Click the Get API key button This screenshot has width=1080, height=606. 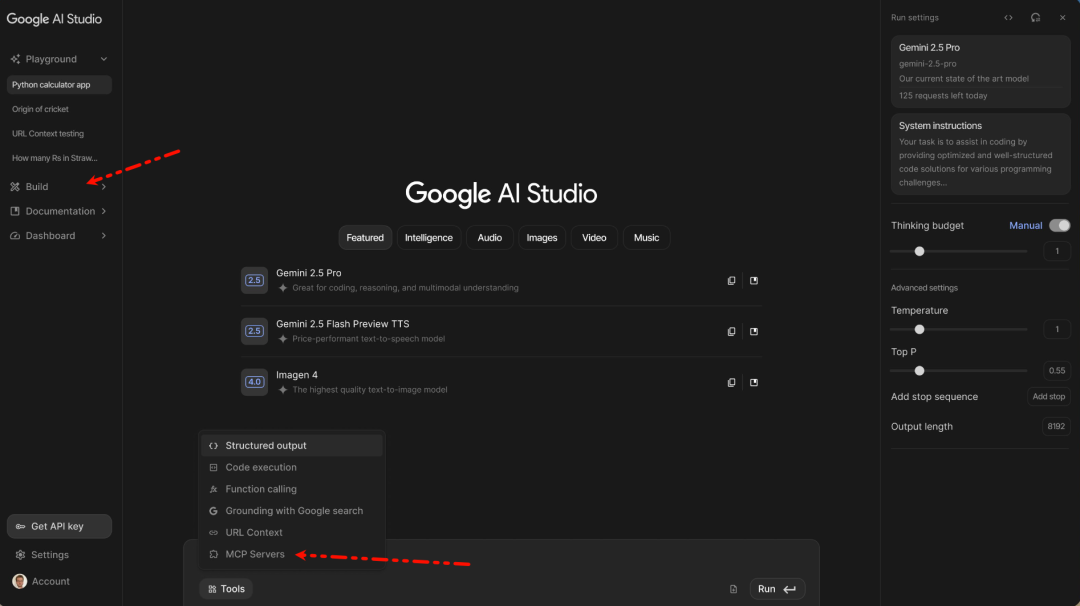(59, 527)
